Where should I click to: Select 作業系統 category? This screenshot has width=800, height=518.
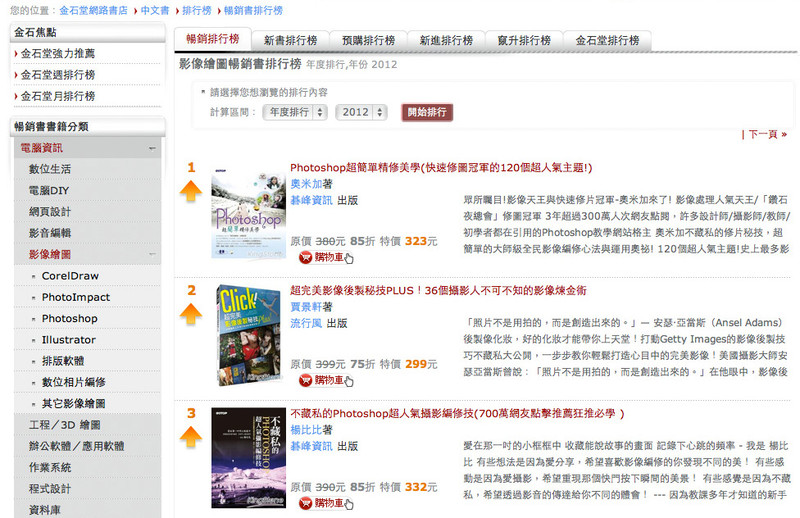click(50, 467)
